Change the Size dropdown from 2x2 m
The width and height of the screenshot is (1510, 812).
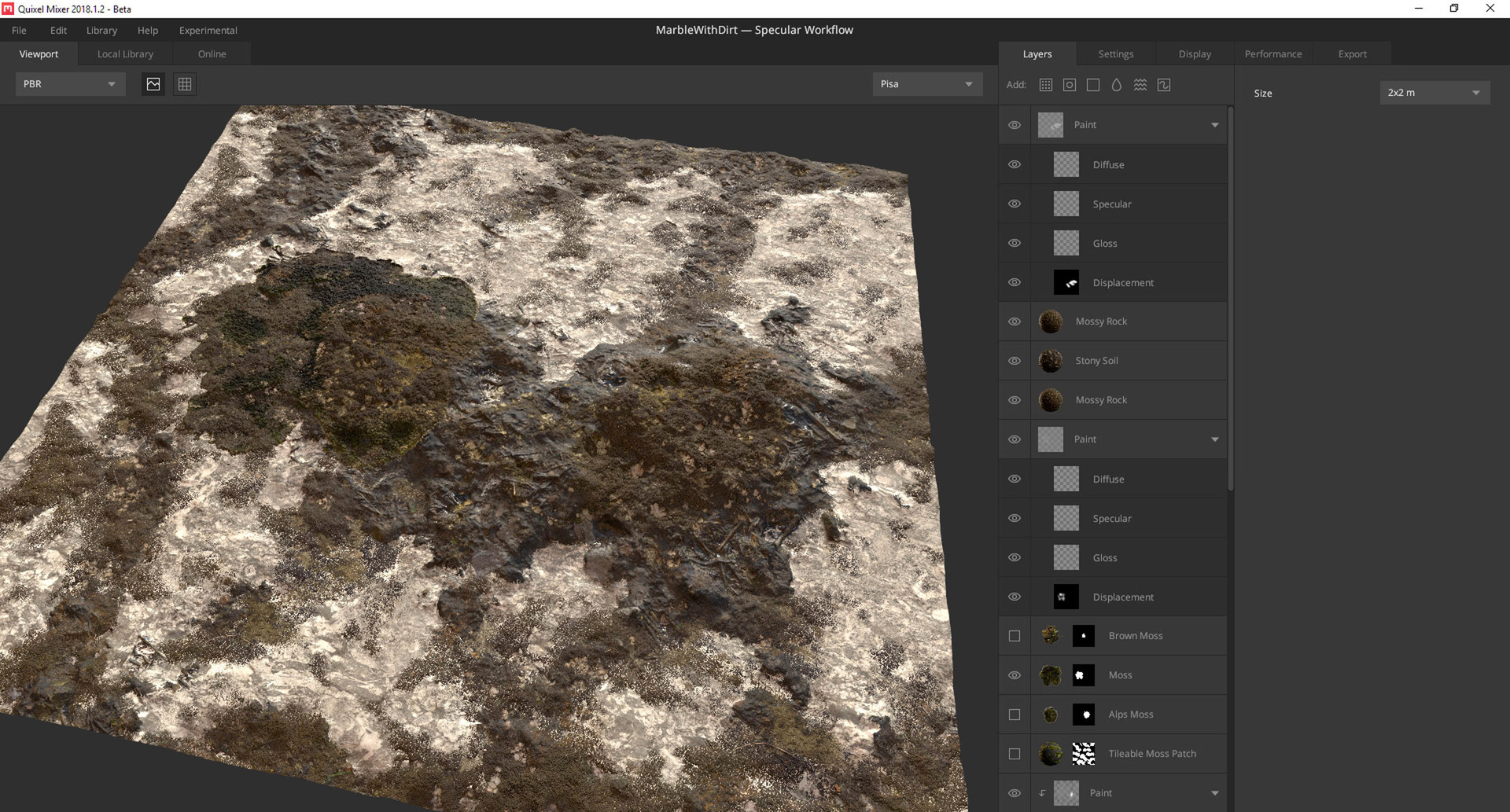coord(1434,92)
